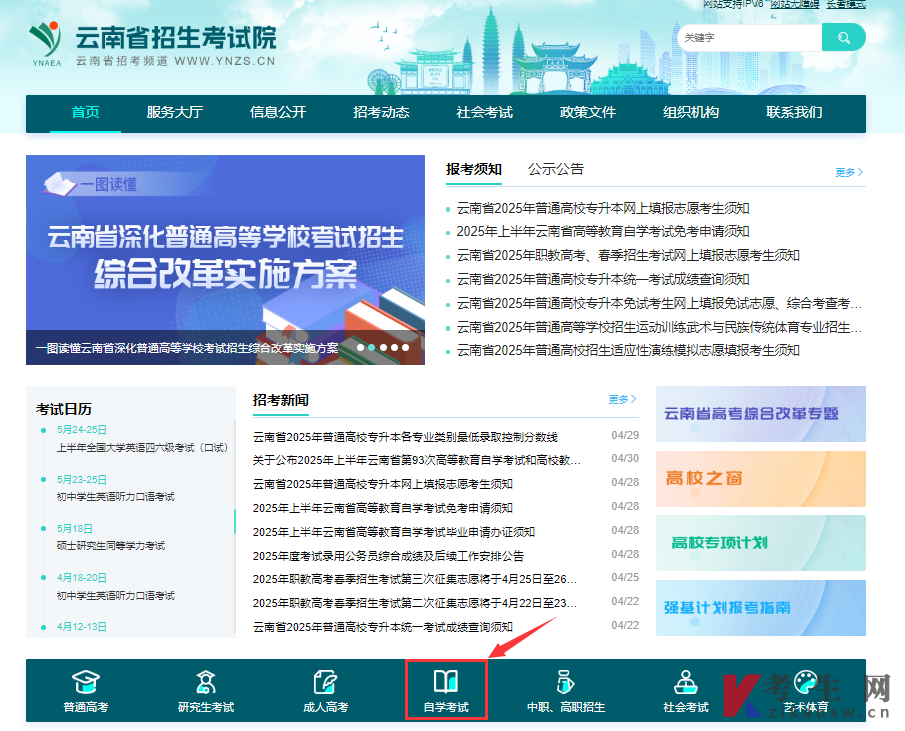
Task: Open the 社会考试 person icon
Action: click(686, 682)
